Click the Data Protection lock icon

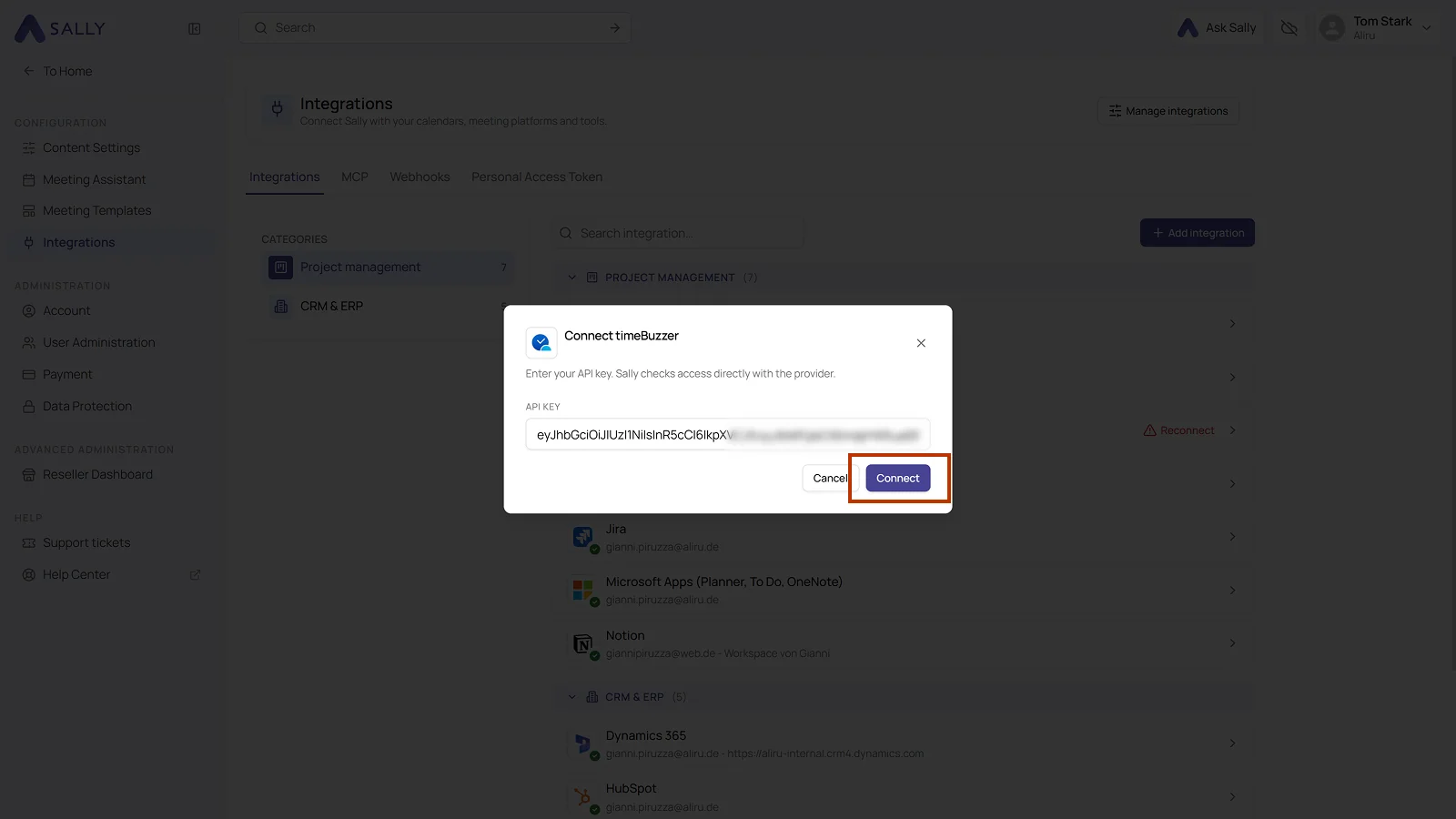tap(28, 406)
